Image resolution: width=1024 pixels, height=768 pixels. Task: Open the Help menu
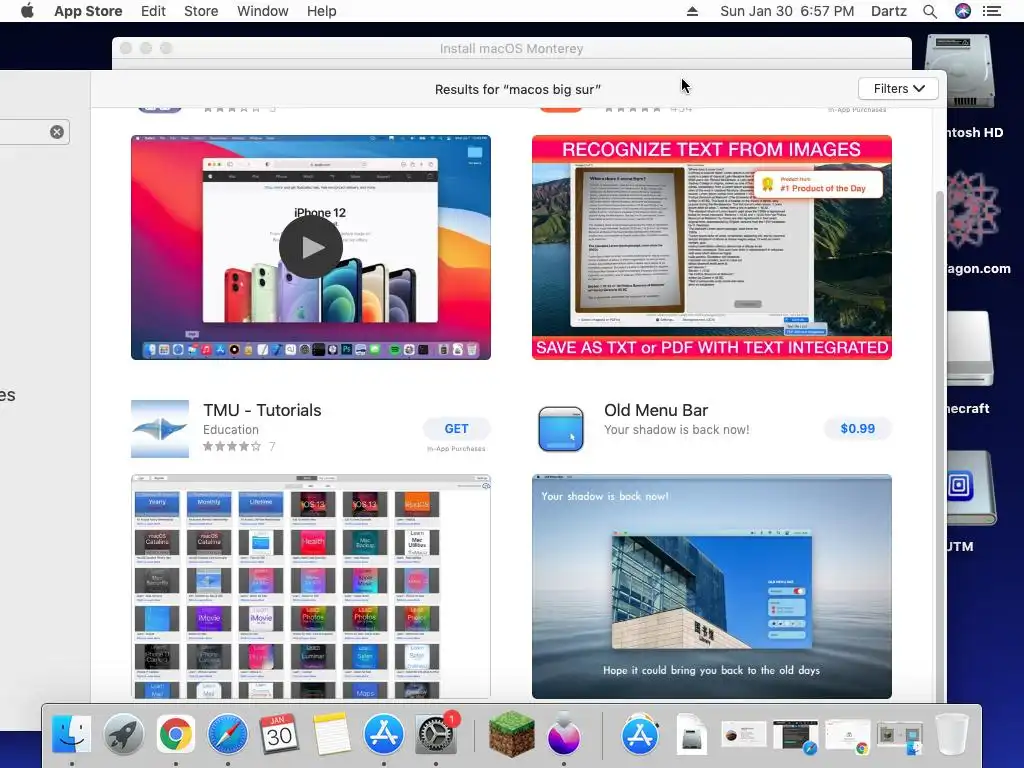click(x=321, y=11)
